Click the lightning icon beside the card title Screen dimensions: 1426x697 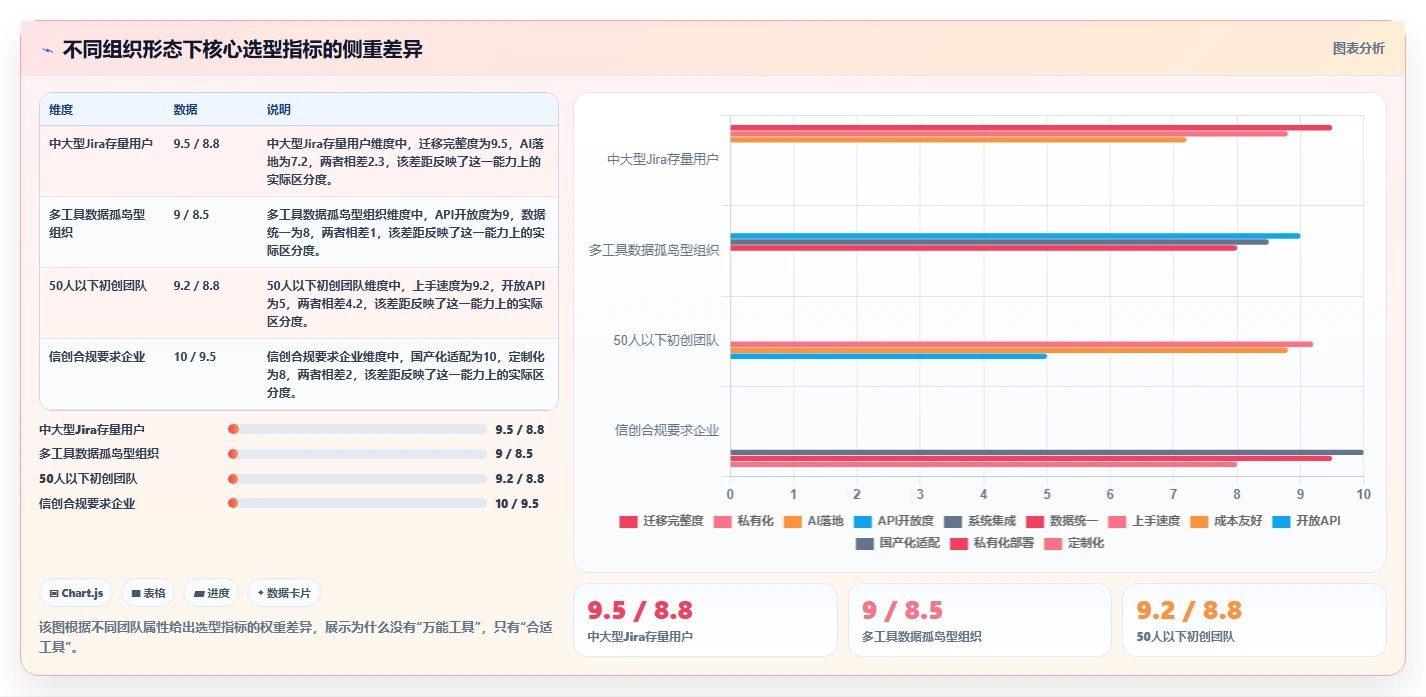tap(47, 49)
